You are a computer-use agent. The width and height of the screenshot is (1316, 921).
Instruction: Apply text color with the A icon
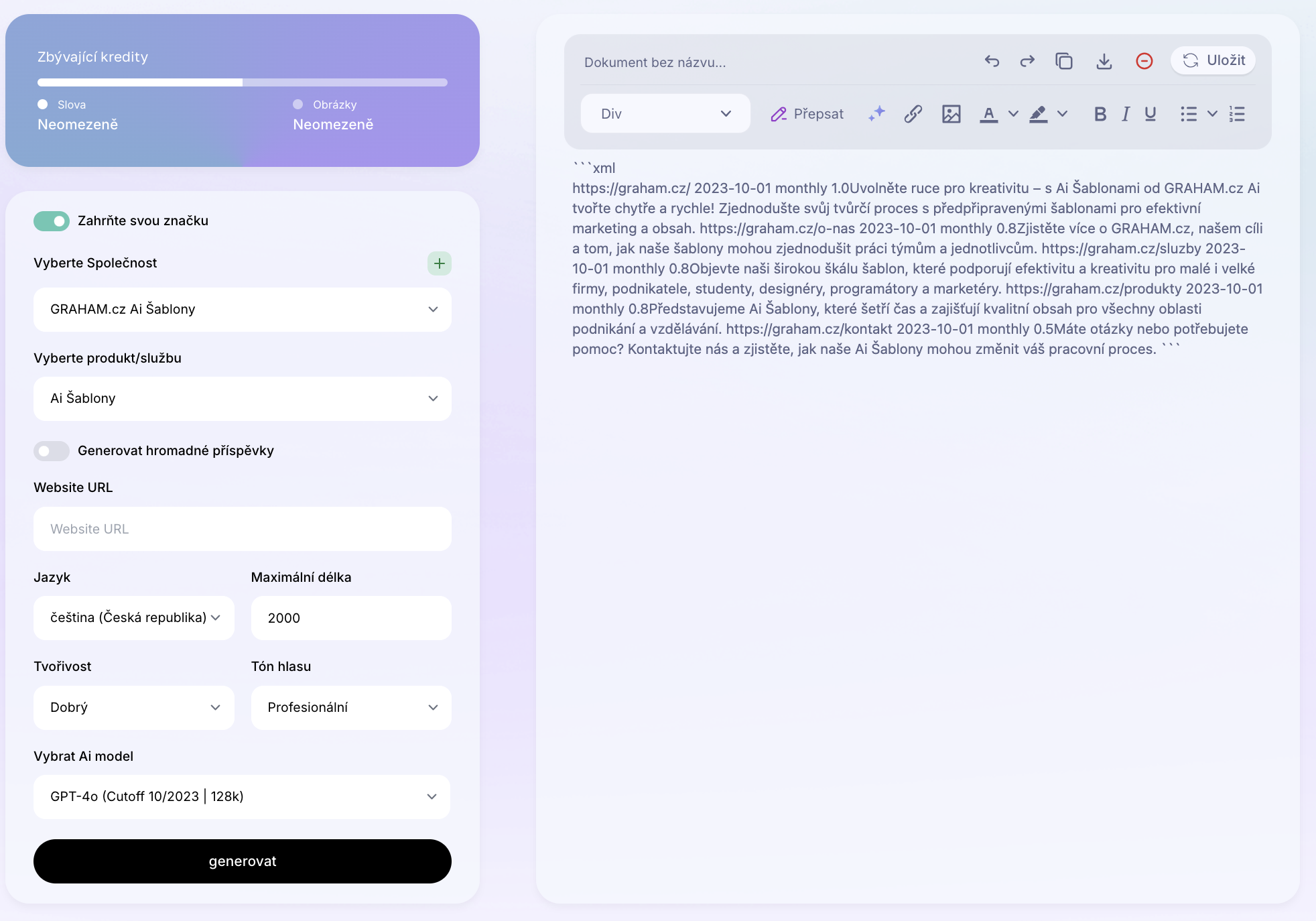point(989,114)
